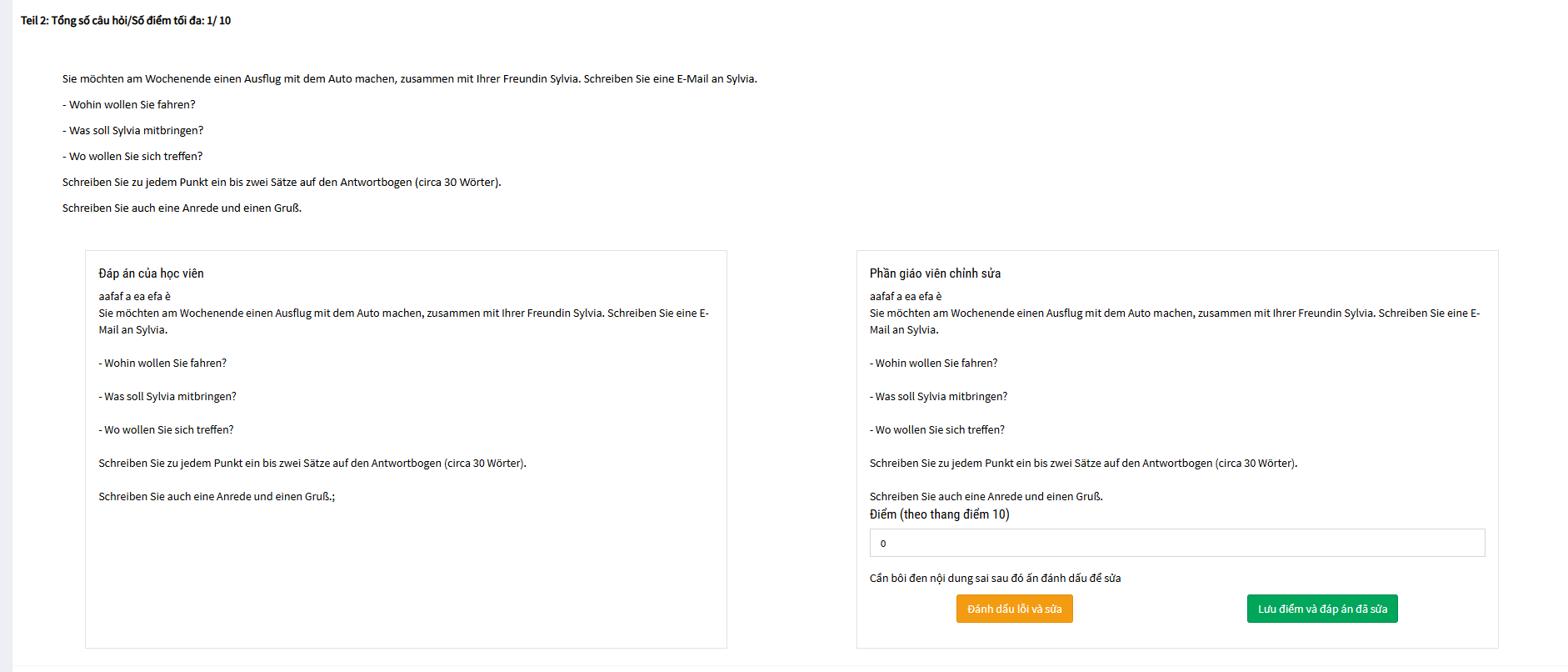Place cursor on "aafaf a ea efa è" in teacher panel
This screenshot has height=672, width=1568.
[906, 296]
